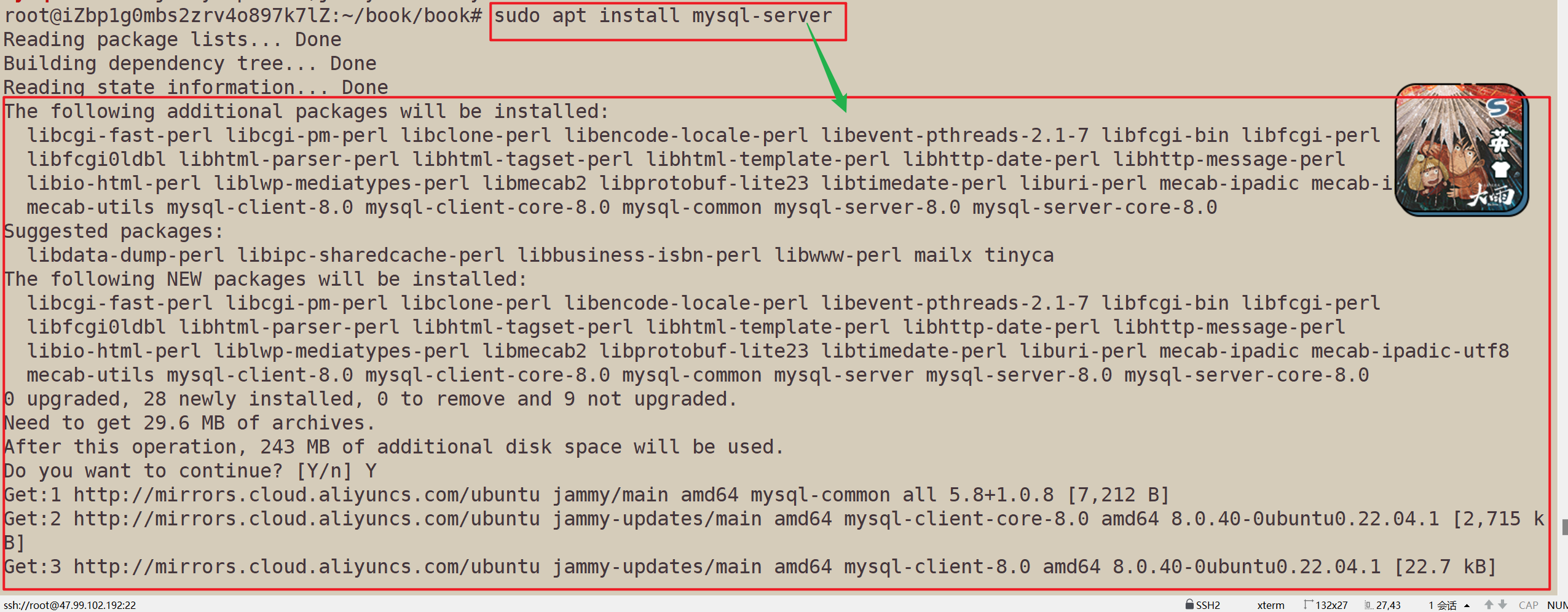Click the ssh://root@47.99.102.192:22 status text
The image size is (1568, 612).
tap(69, 605)
